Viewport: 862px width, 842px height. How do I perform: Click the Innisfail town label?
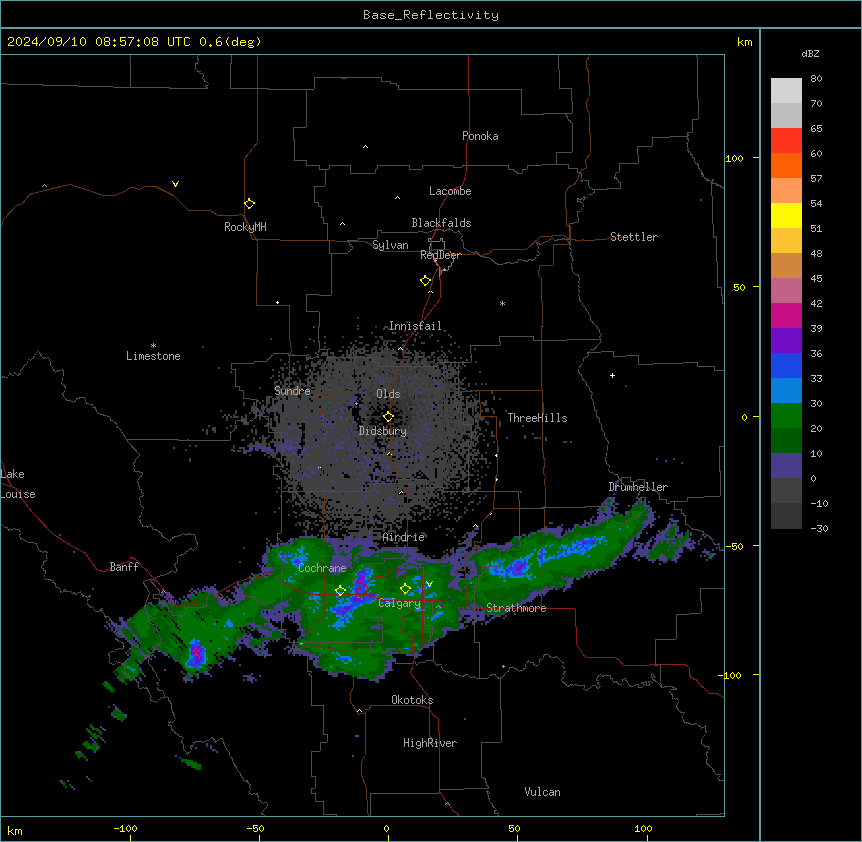(415, 326)
